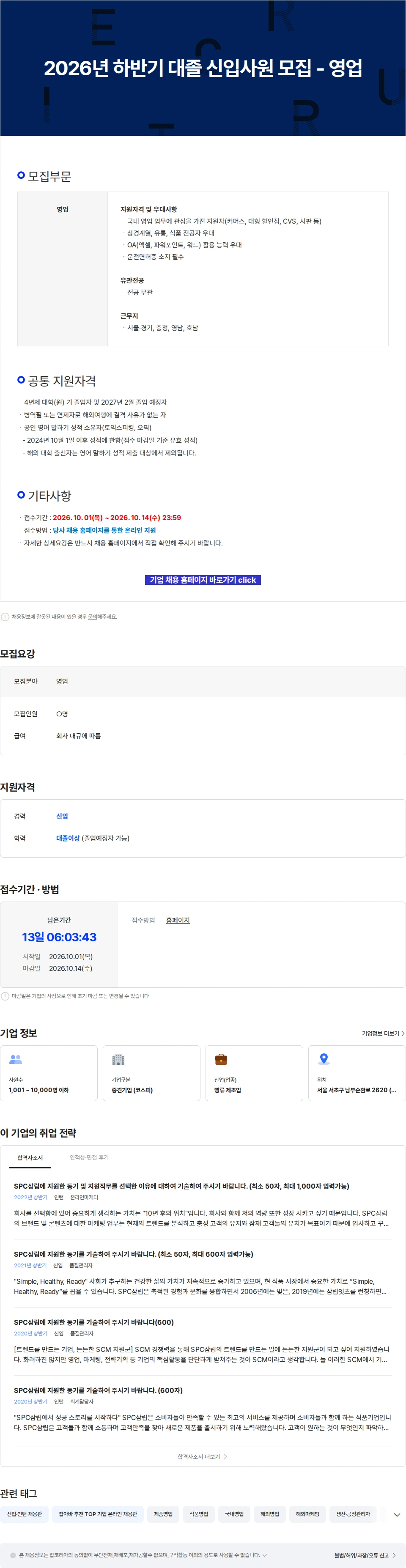
Task: Click the gray circle icon before copyright notice
Action: point(13,1555)
